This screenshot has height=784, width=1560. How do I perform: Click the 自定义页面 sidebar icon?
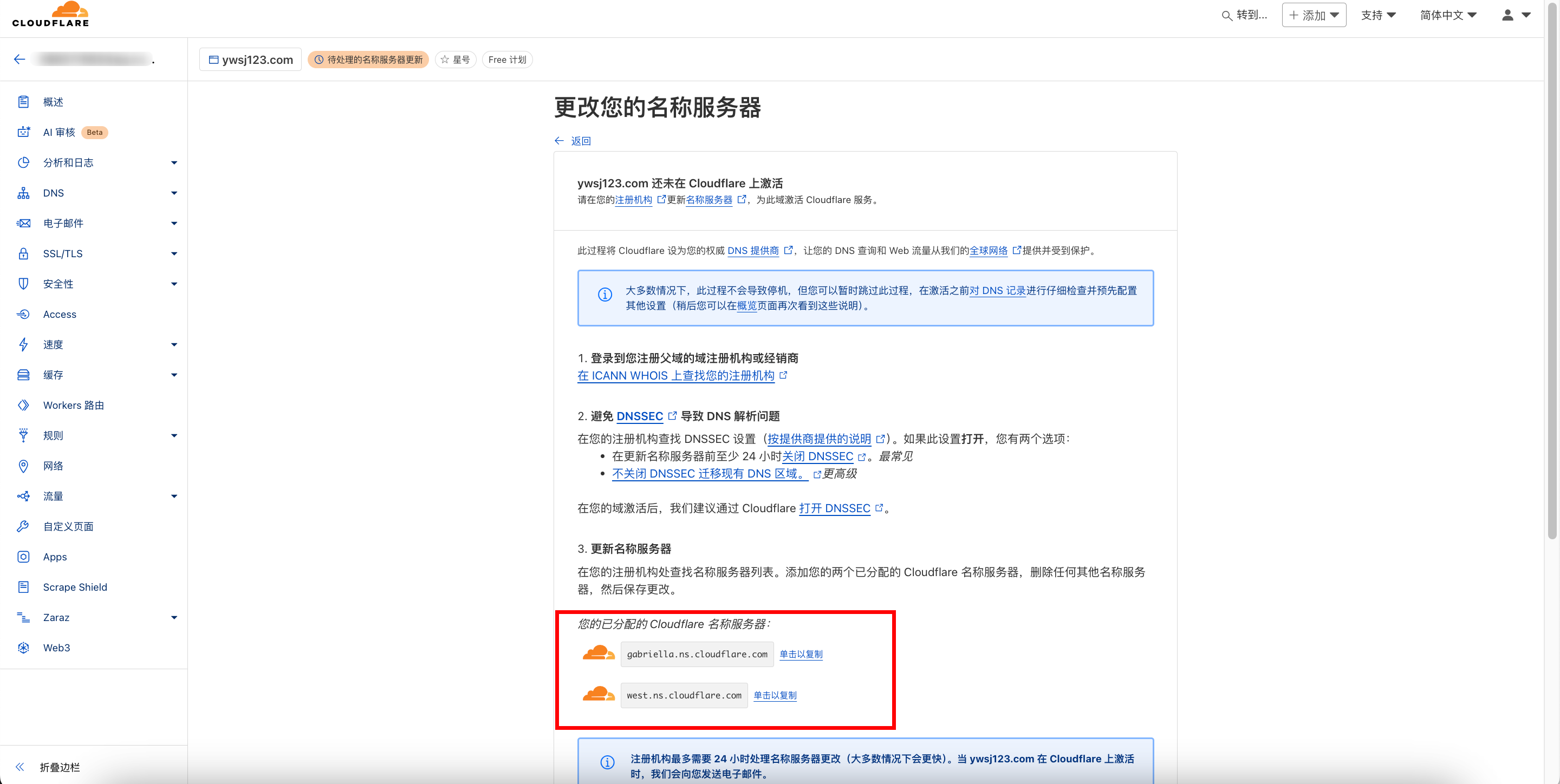click(24, 526)
